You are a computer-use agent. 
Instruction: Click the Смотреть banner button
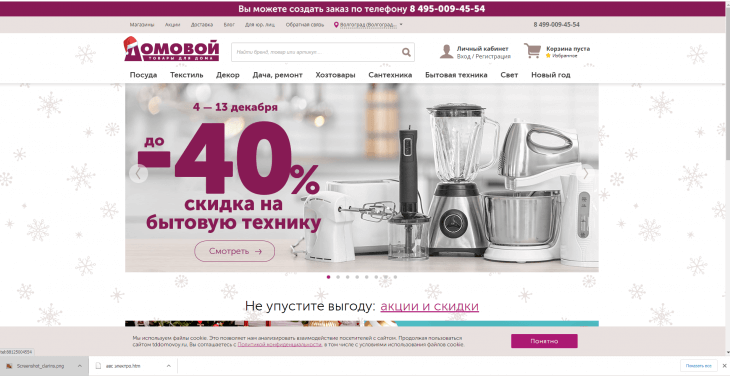[235, 251]
